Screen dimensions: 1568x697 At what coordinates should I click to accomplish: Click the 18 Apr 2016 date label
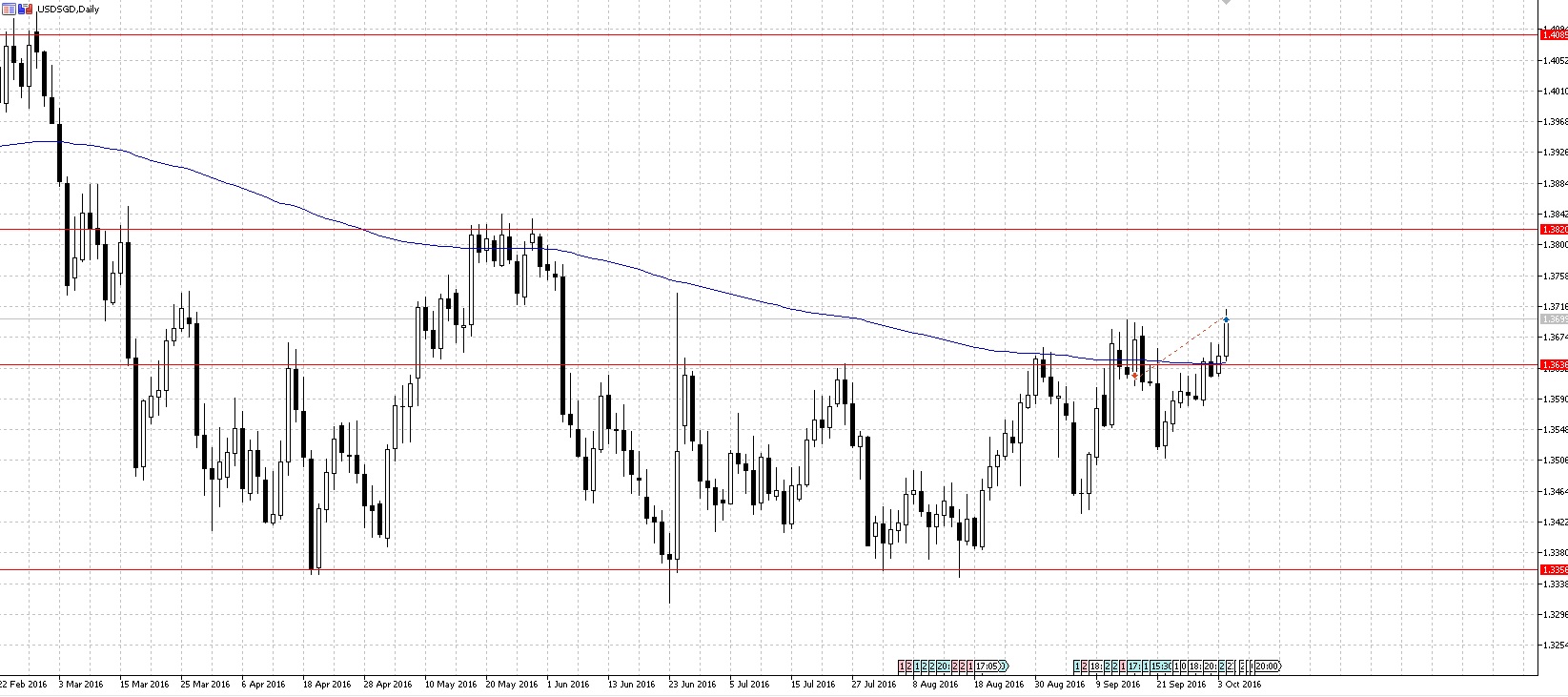(327, 684)
